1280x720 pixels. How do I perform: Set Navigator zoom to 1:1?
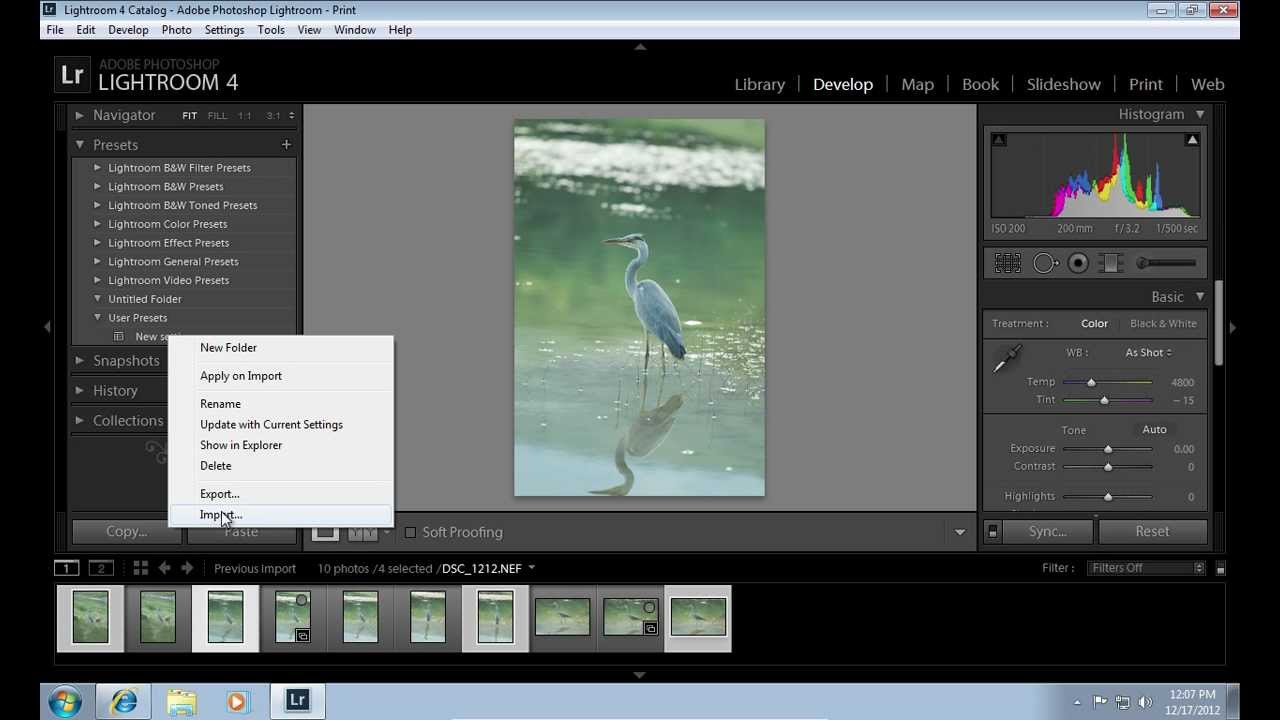coord(245,116)
